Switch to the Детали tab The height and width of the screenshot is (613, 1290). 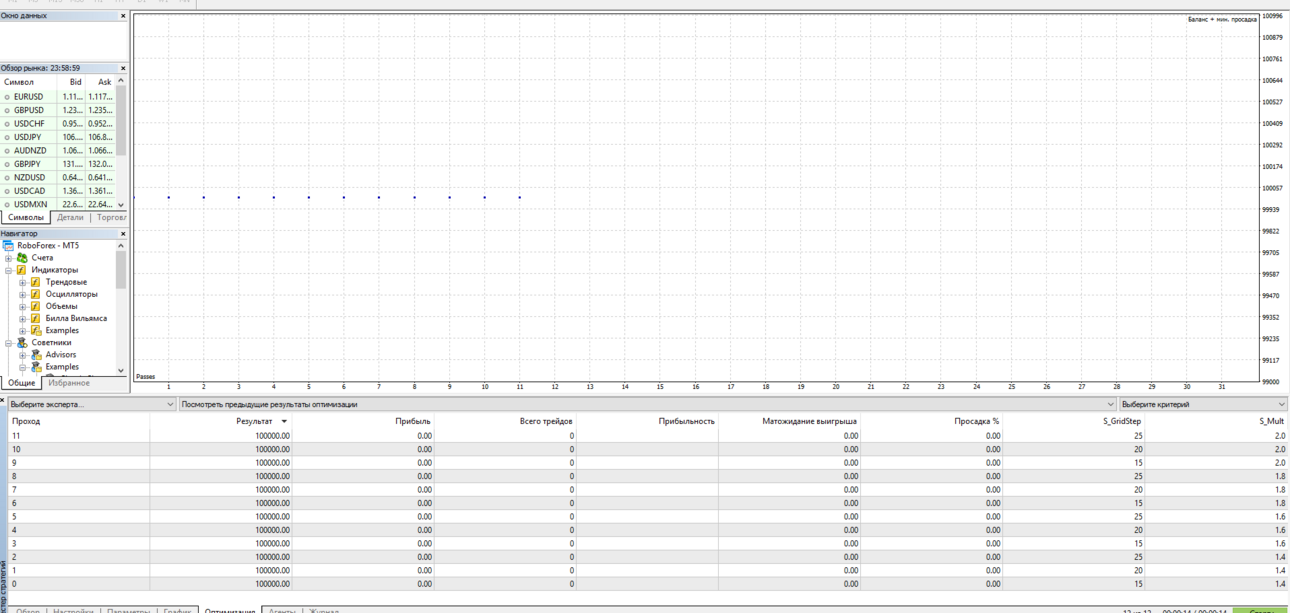(70, 217)
